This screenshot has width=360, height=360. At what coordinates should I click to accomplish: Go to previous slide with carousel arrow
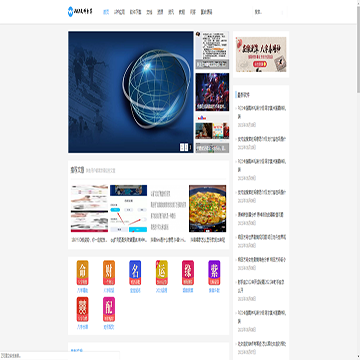(x=182, y=147)
